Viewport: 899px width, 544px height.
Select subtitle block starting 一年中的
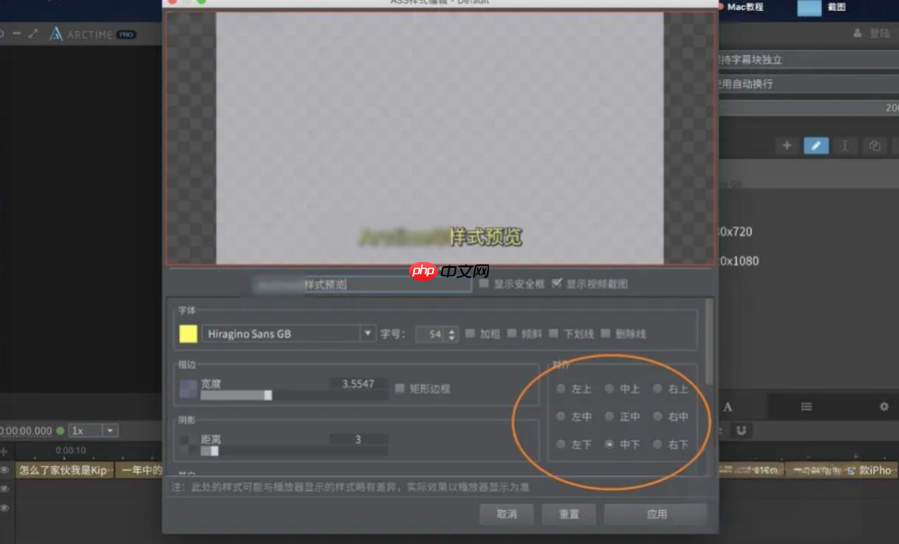139,470
